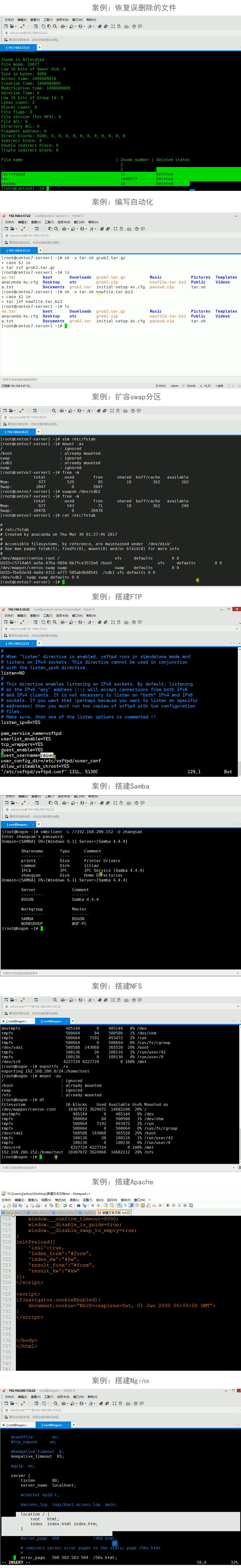This screenshot has height=1568, width=241.
Task: Click New session icon in 192.168.0.47:22 toolbar
Action: click(6, 229)
